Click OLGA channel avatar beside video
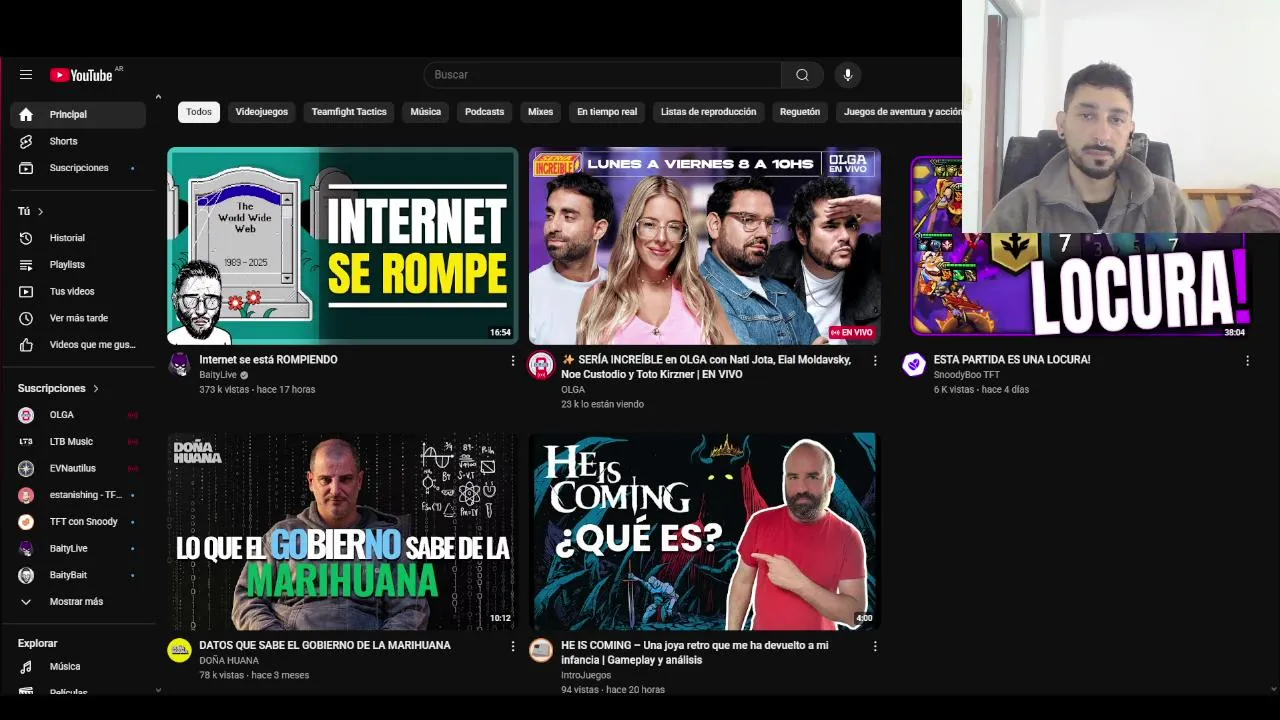The image size is (1280, 720). [x=541, y=365]
